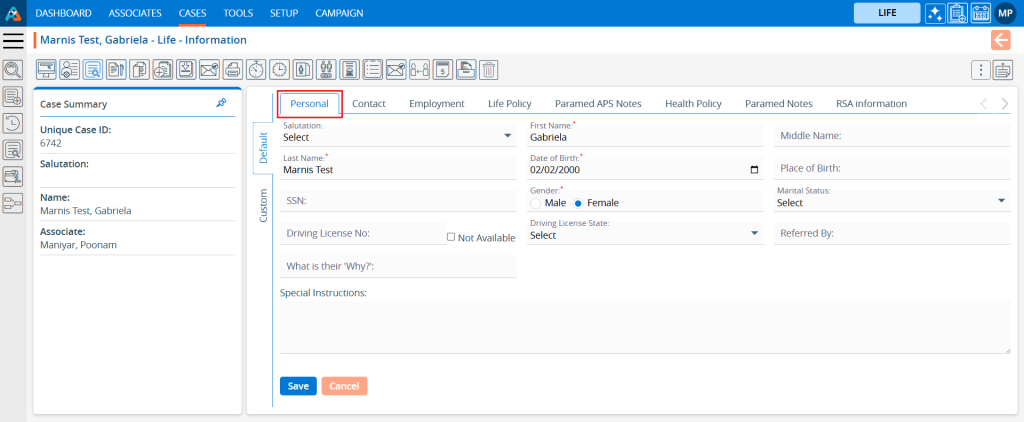
Task: Click into the SSN input field
Action: (x=398, y=201)
